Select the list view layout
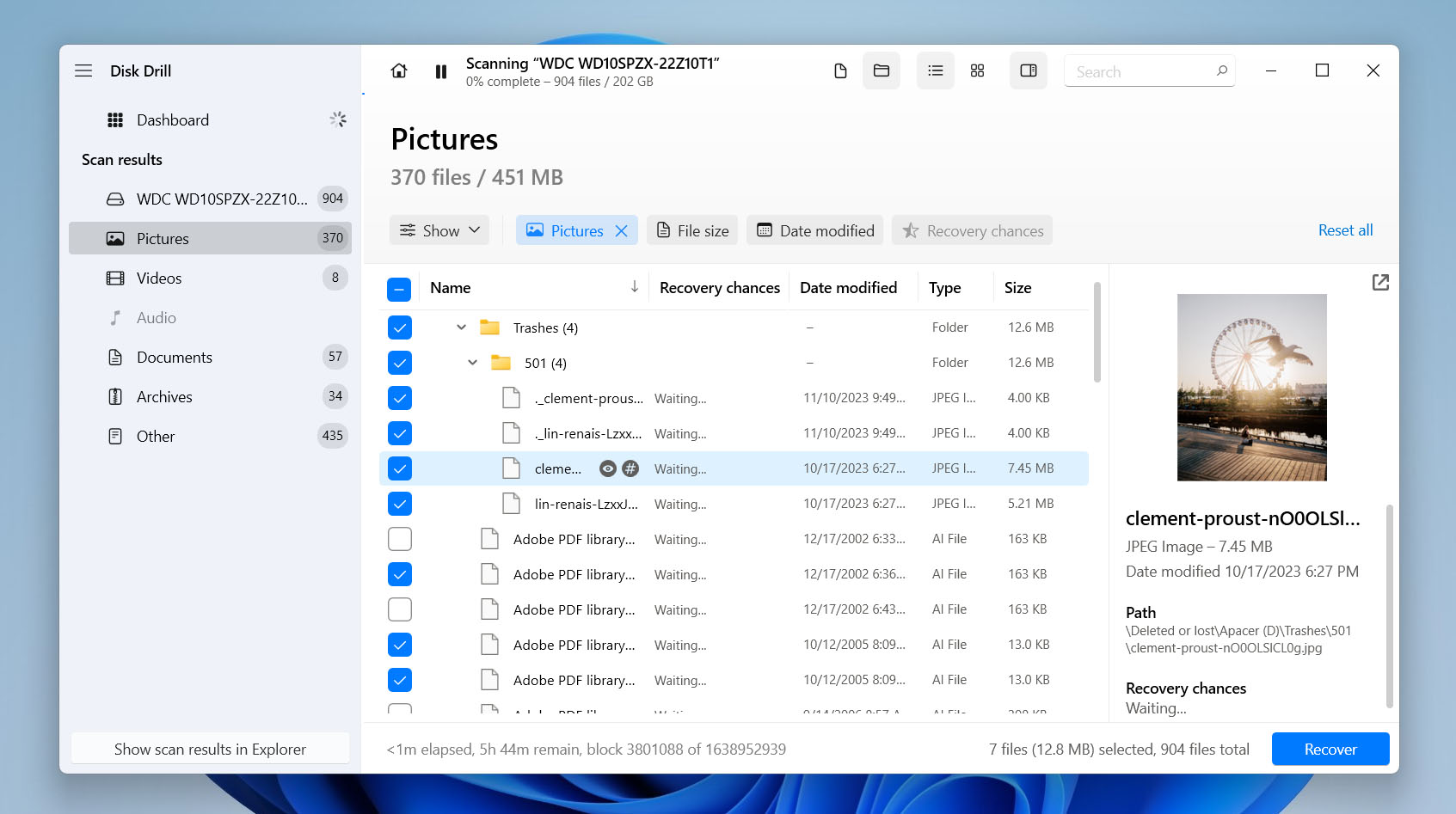This screenshot has width=1456, height=814. point(936,70)
